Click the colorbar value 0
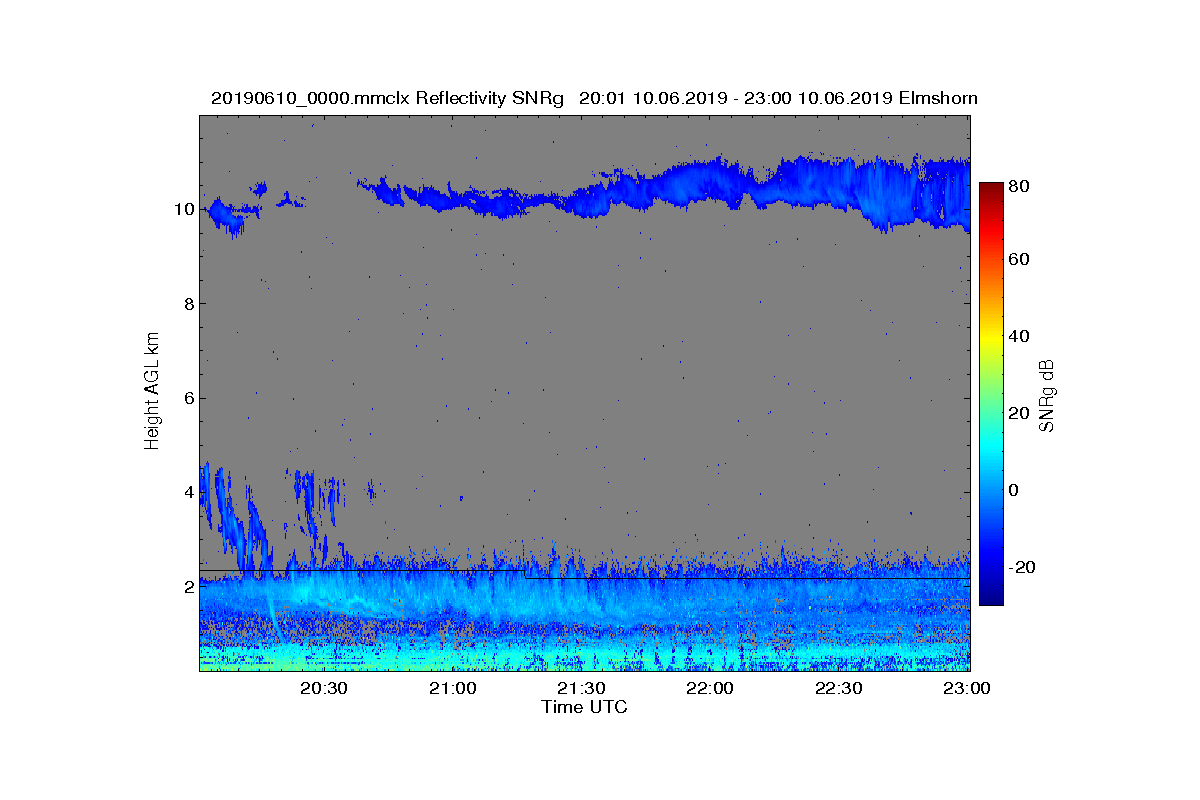 coord(1016,490)
